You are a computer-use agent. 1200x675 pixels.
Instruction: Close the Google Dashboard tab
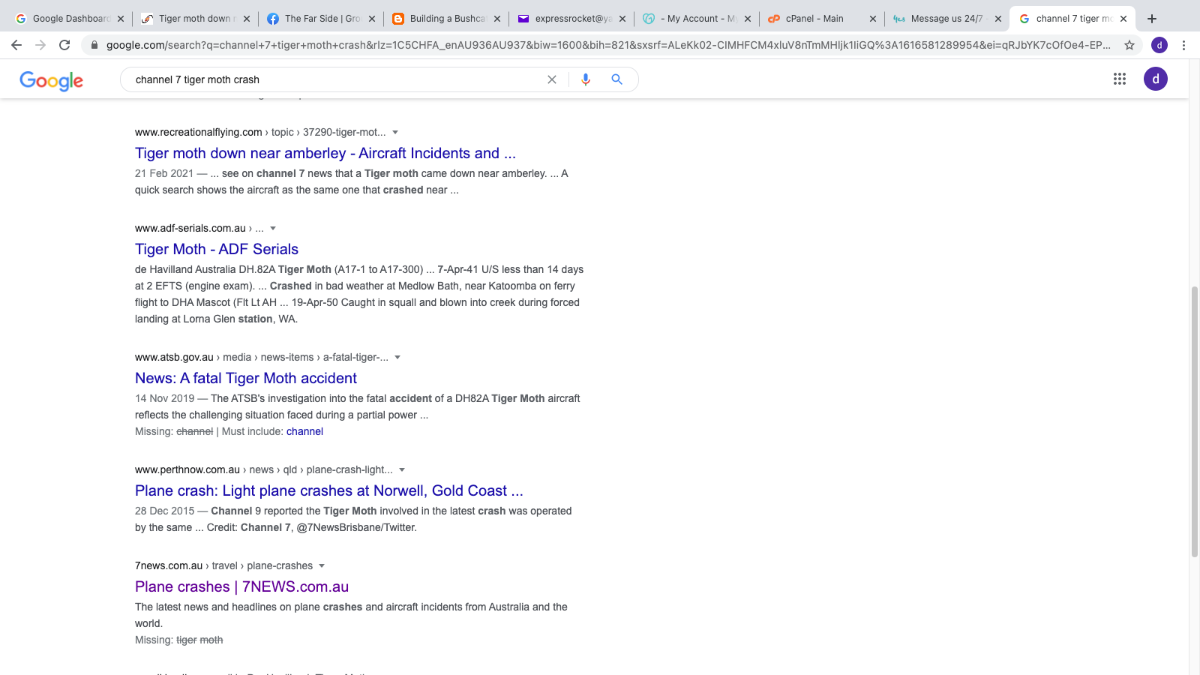[x=120, y=19]
